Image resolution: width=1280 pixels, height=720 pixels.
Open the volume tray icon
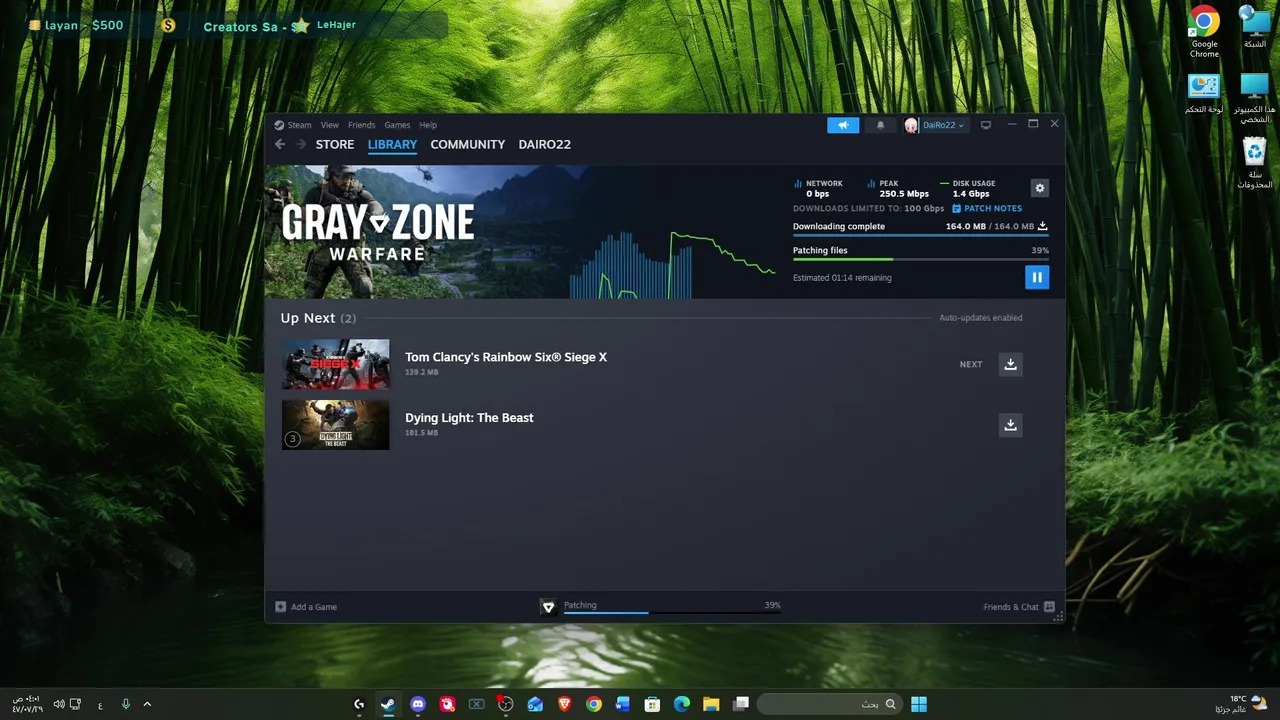click(59, 704)
